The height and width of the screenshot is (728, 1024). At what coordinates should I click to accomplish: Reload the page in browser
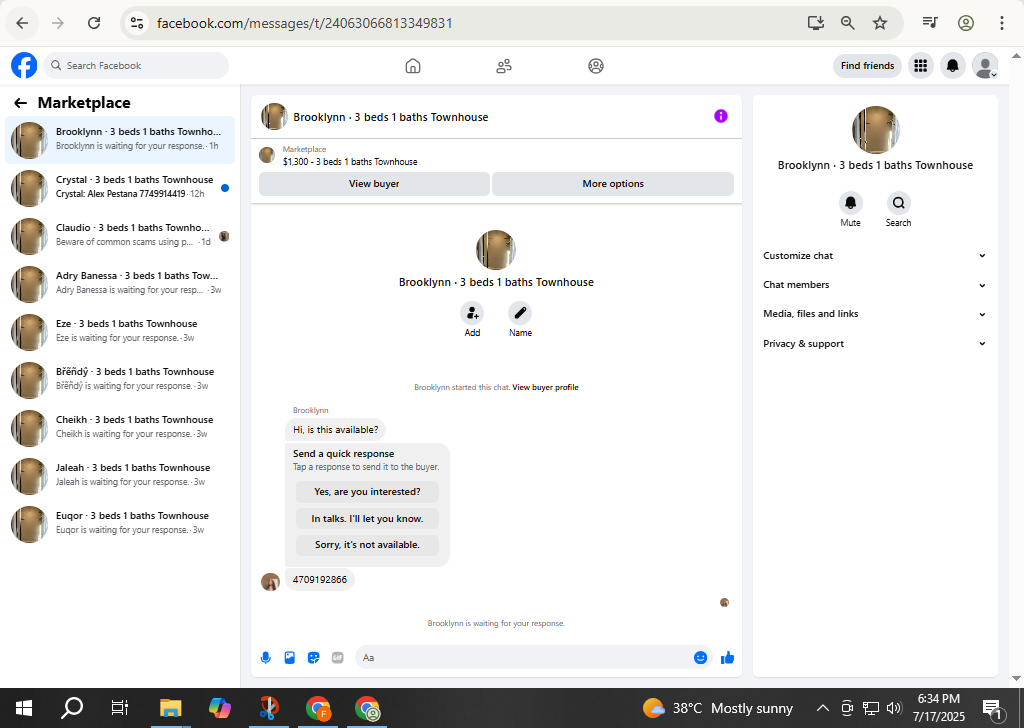point(94,23)
